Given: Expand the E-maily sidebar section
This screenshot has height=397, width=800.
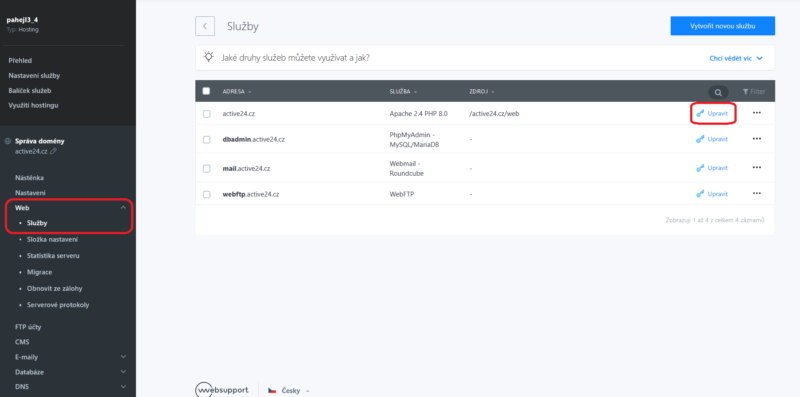Looking at the screenshot, I should click(x=123, y=357).
